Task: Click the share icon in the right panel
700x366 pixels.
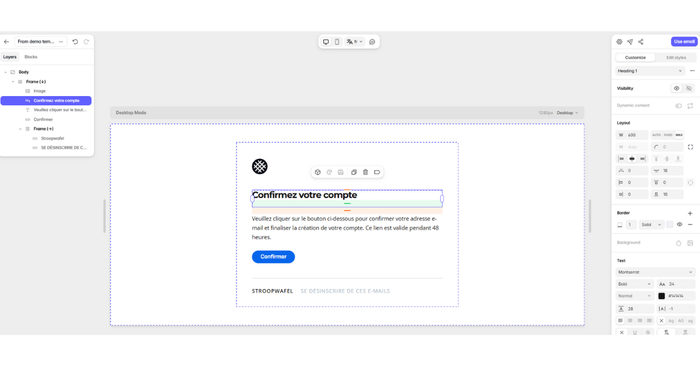Action: tap(641, 42)
